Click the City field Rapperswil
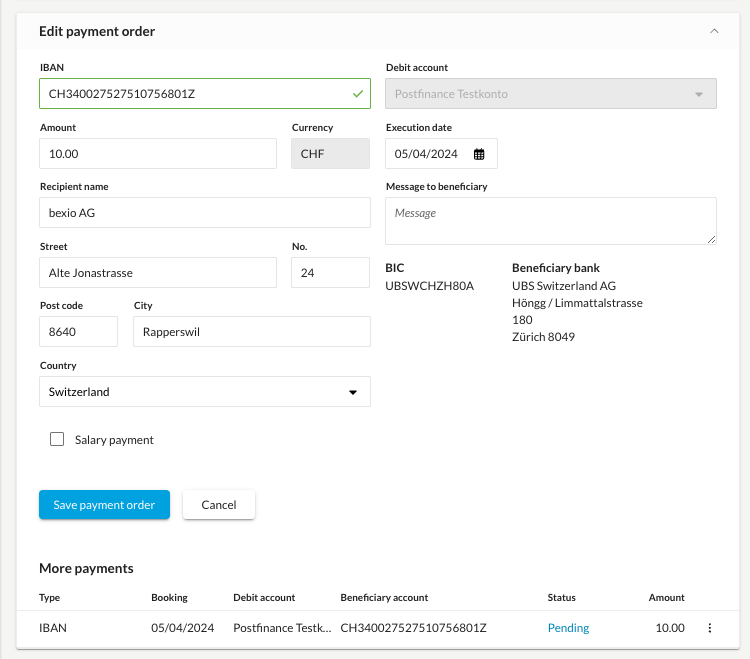The image size is (750, 659). tap(252, 331)
